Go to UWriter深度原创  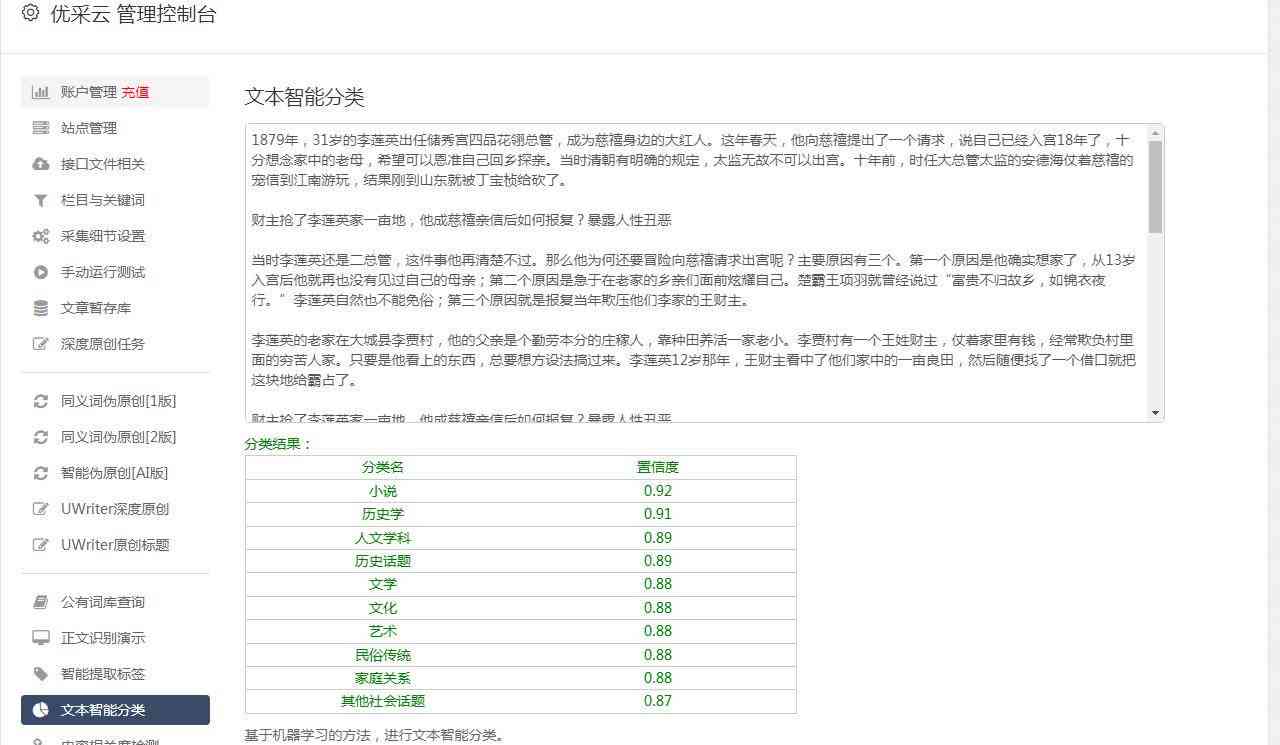click(x=115, y=509)
